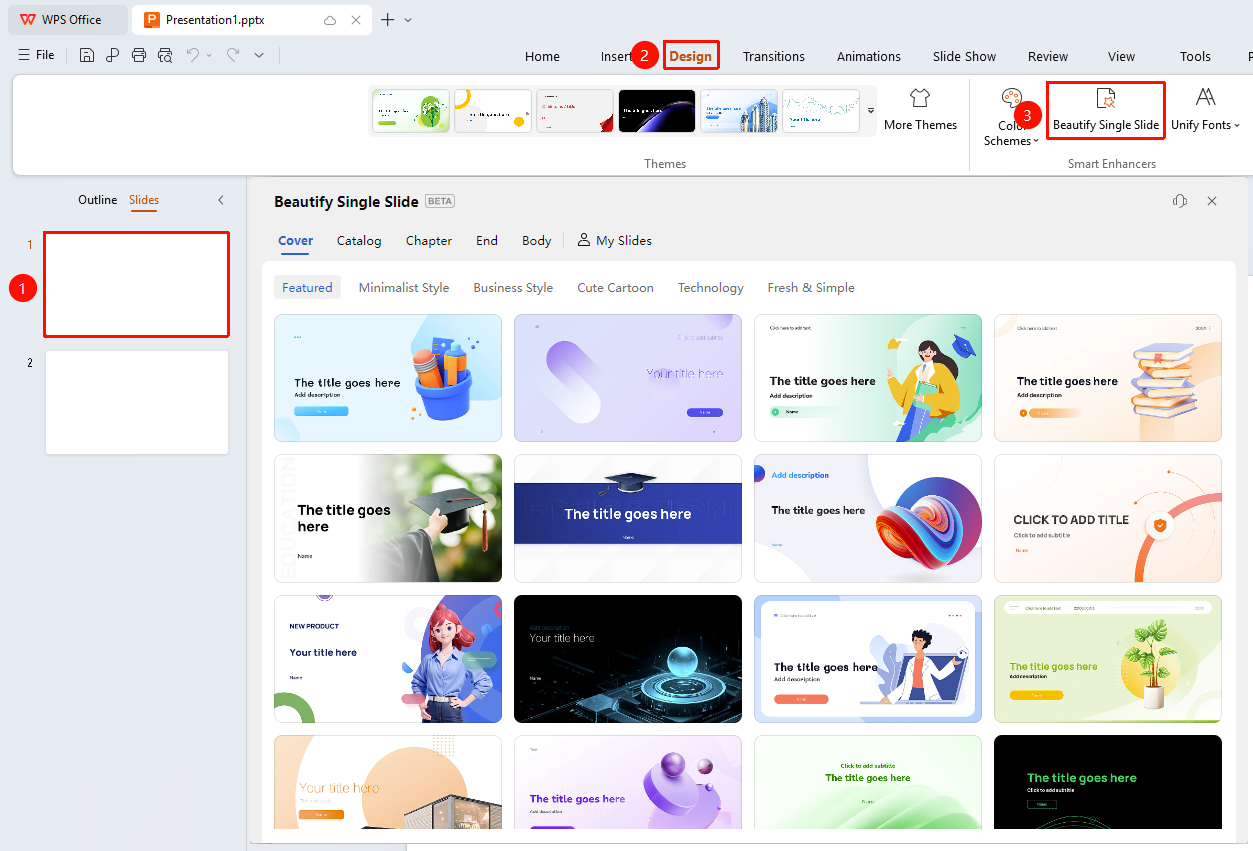This screenshot has height=851, width=1253.
Task: Open the File menu
Action: [36, 55]
